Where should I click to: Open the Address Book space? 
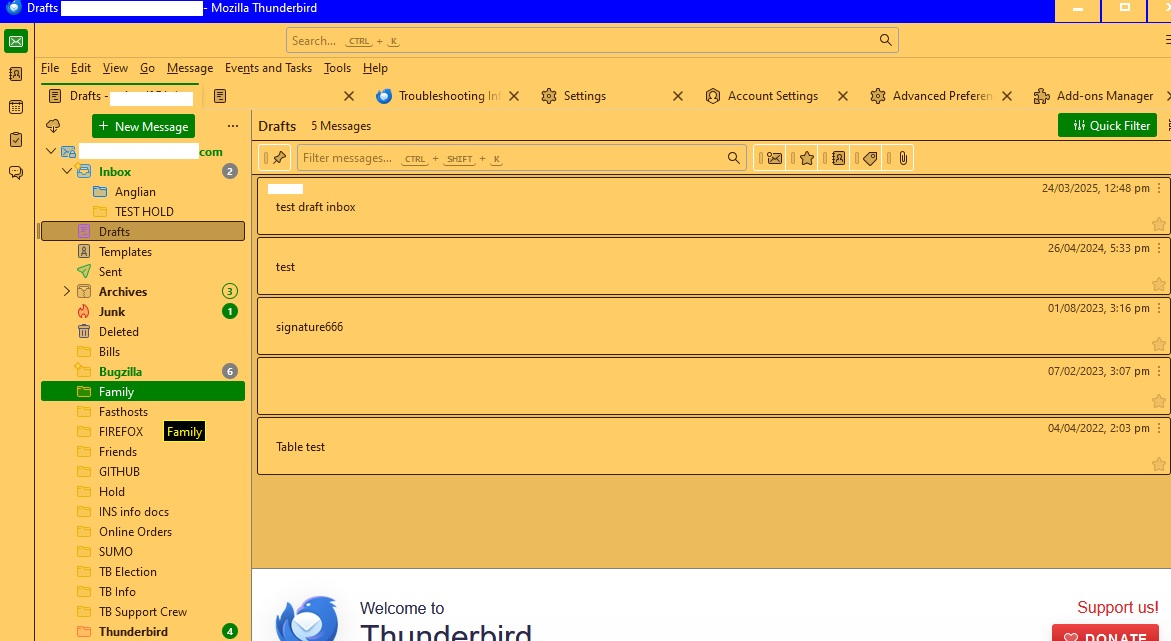[16, 74]
